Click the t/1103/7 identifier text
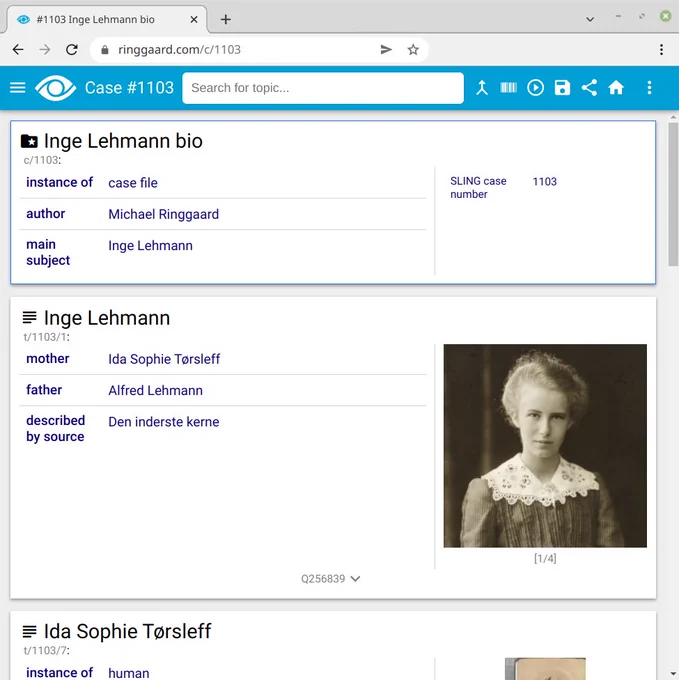679x680 pixels. (x=46, y=651)
